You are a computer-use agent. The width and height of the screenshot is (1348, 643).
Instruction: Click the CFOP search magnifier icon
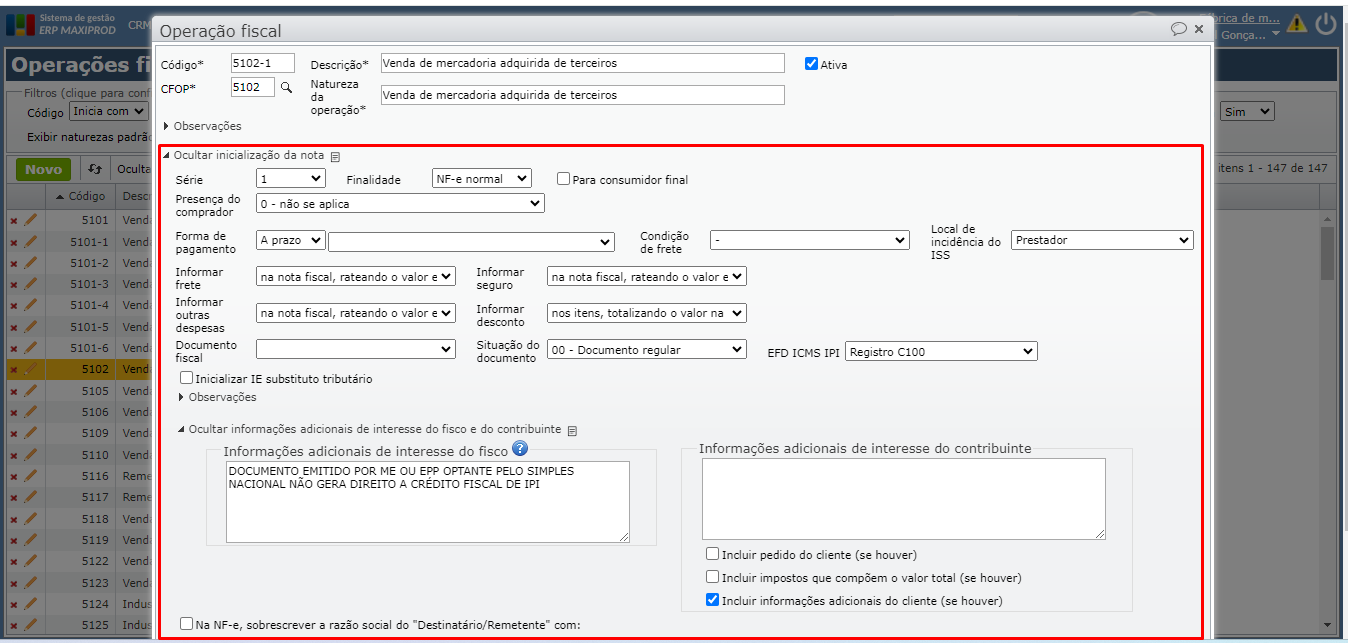pyautogui.click(x=286, y=88)
